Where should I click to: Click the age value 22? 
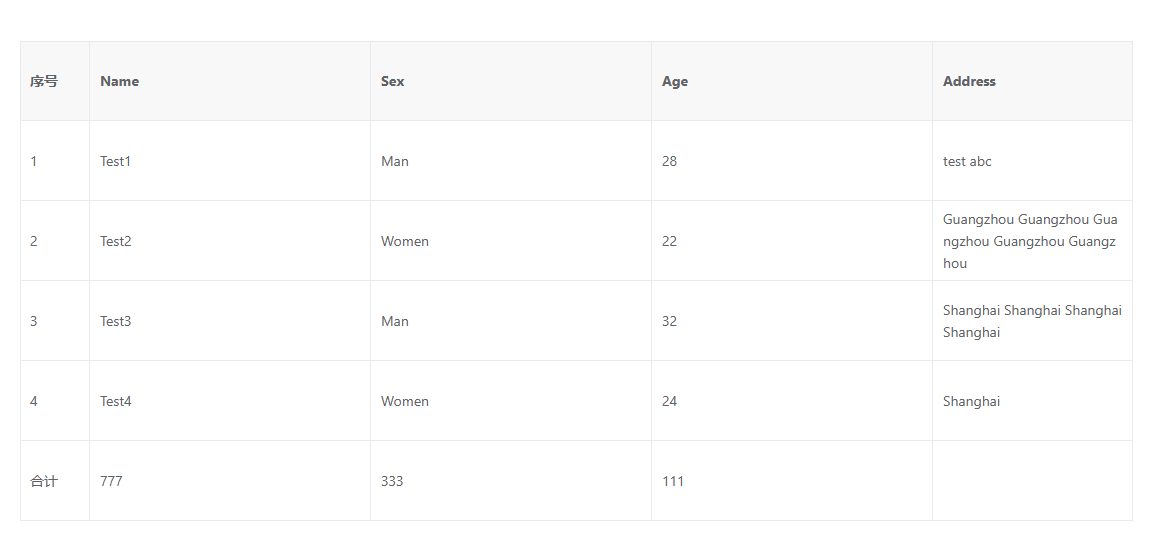[x=669, y=241]
